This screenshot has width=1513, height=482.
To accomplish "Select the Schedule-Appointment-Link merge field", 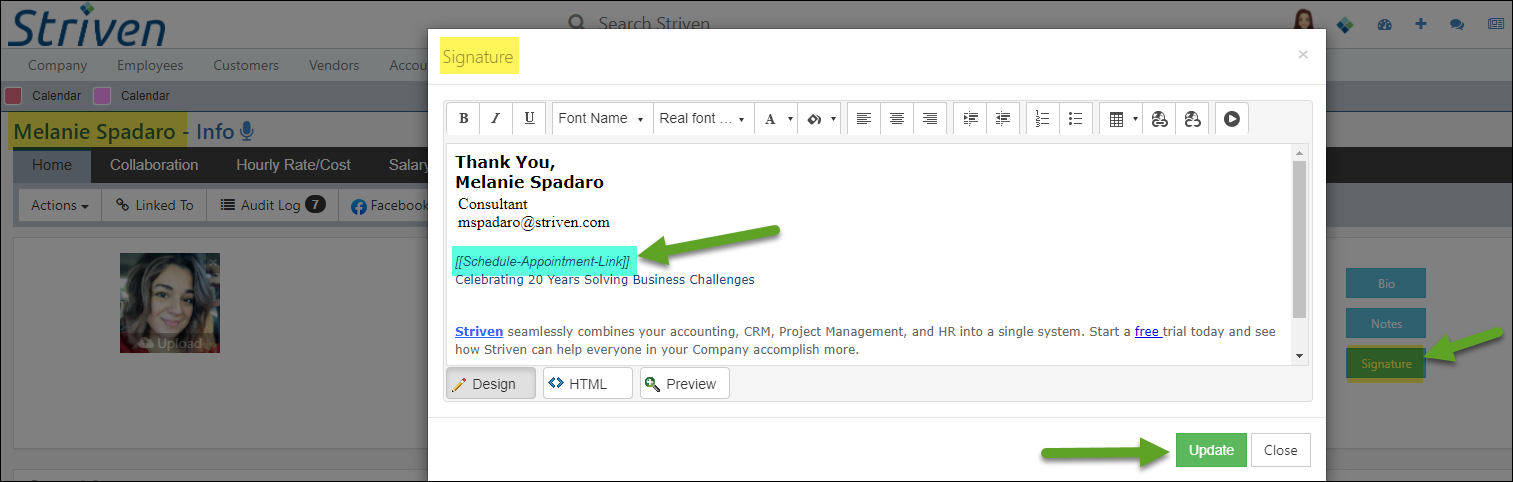I will (x=542, y=261).
